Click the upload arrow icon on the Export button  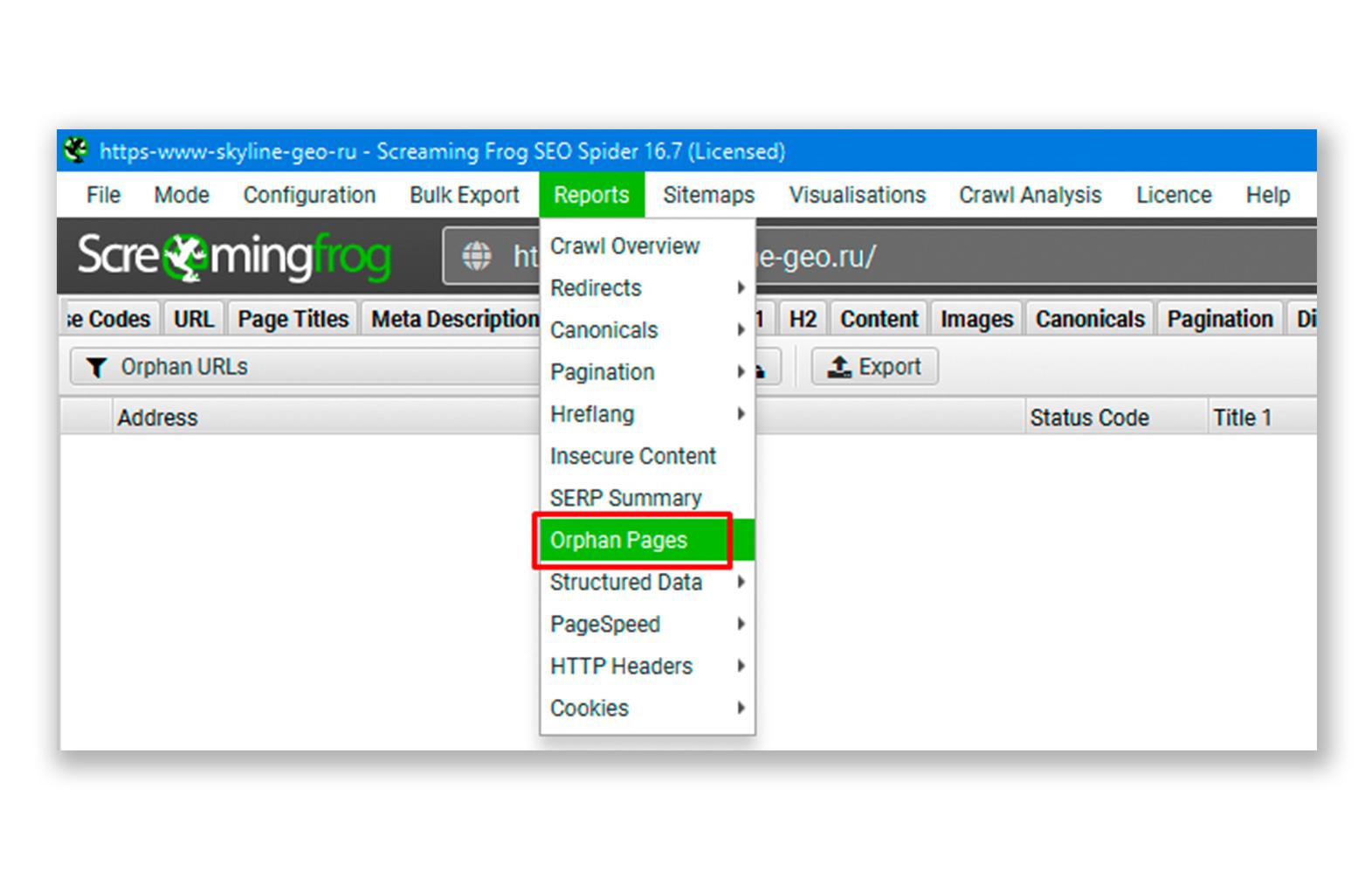[839, 367]
